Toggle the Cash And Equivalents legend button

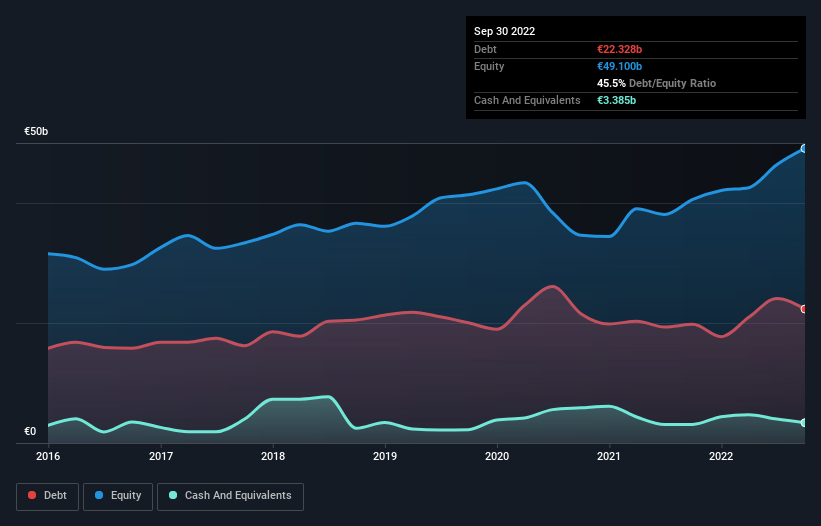pos(230,496)
